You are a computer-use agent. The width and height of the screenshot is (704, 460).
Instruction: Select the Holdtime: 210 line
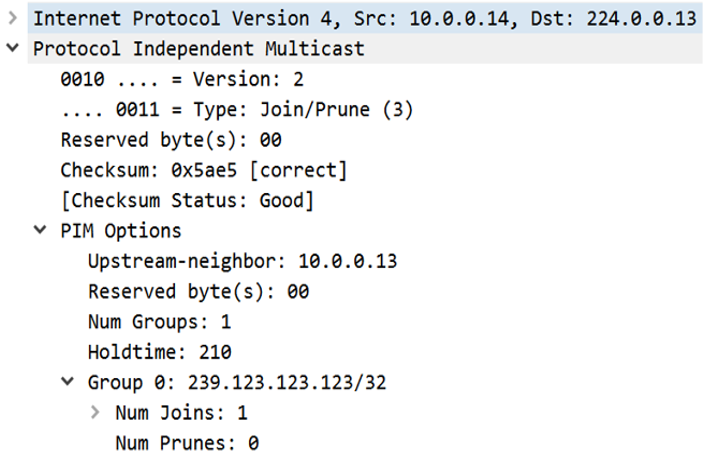click(160, 352)
